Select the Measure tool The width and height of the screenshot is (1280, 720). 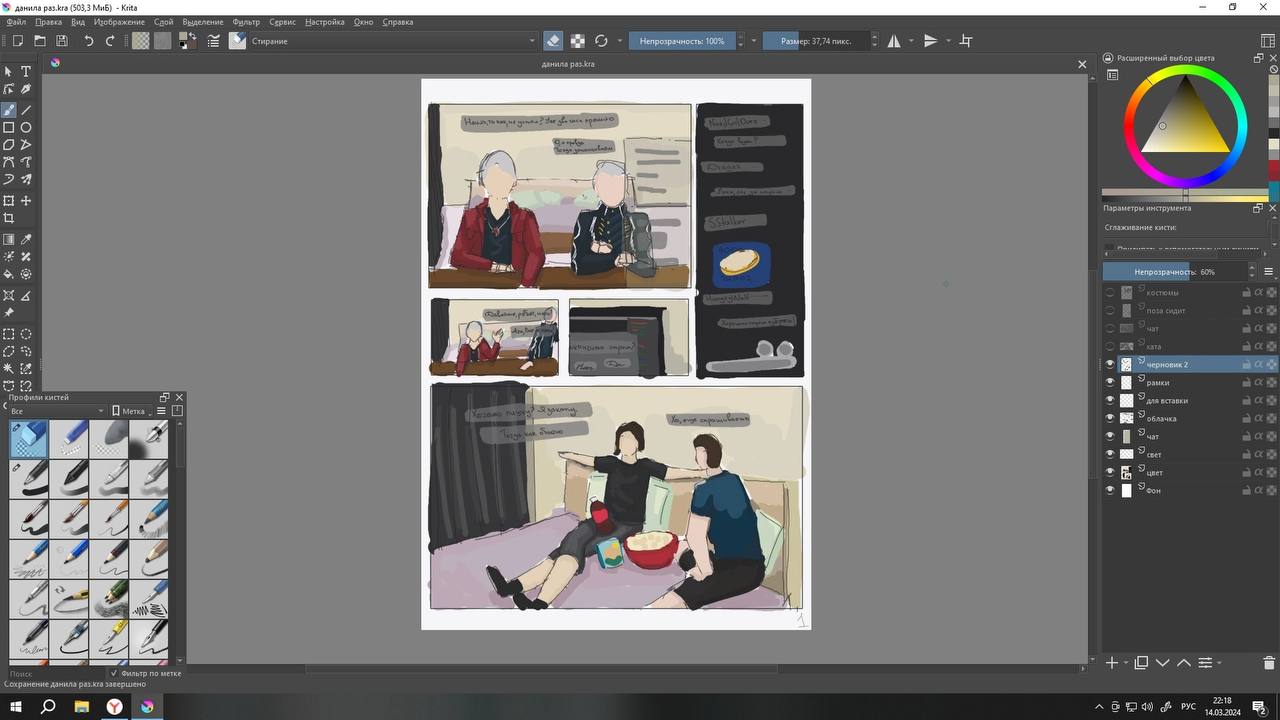26,295
